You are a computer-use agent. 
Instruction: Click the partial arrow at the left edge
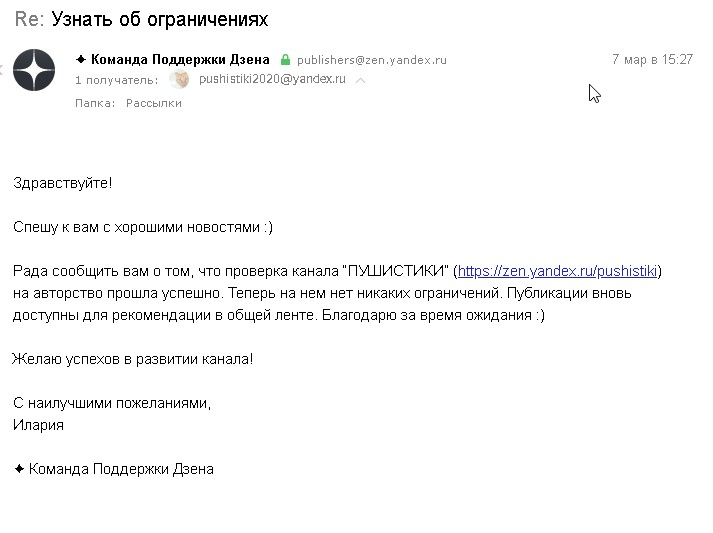tap(1, 70)
